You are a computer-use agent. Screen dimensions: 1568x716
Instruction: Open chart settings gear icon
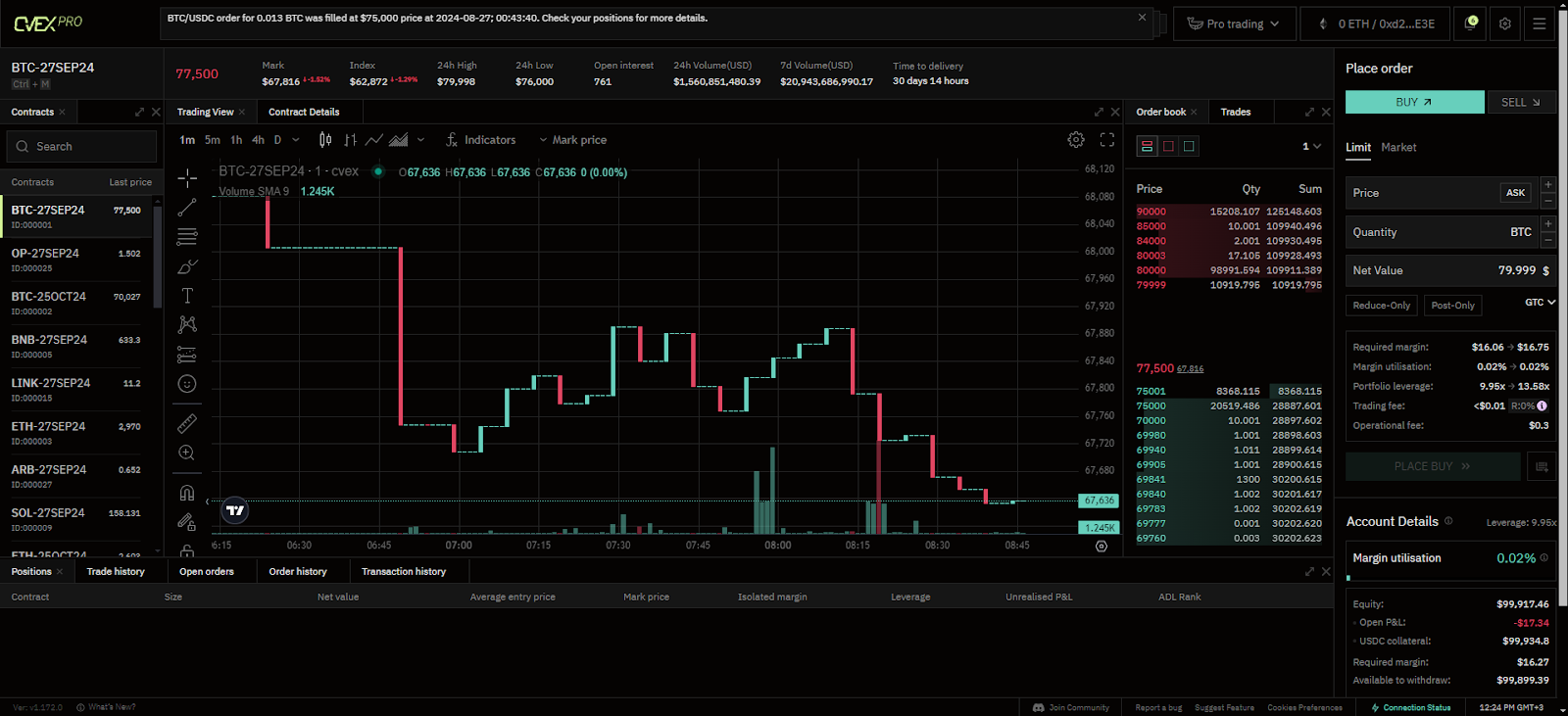(x=1076, y=140)
